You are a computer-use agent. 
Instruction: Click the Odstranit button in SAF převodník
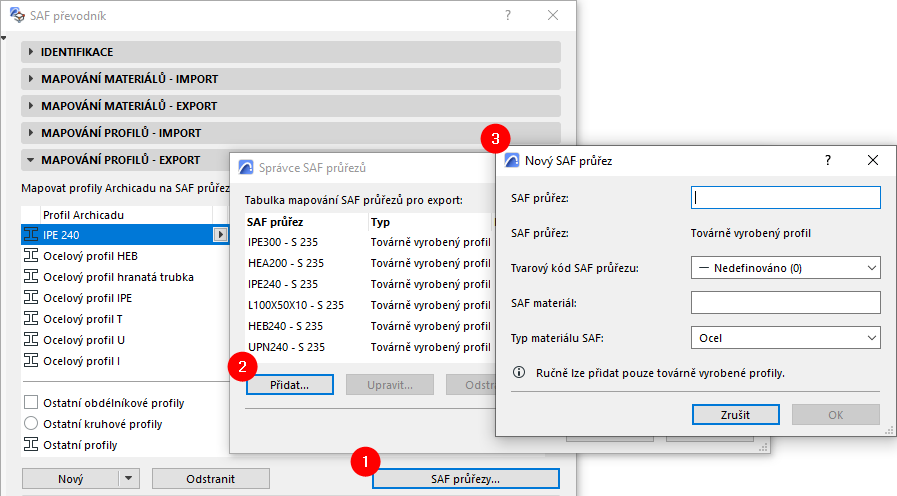coord(211,479)
